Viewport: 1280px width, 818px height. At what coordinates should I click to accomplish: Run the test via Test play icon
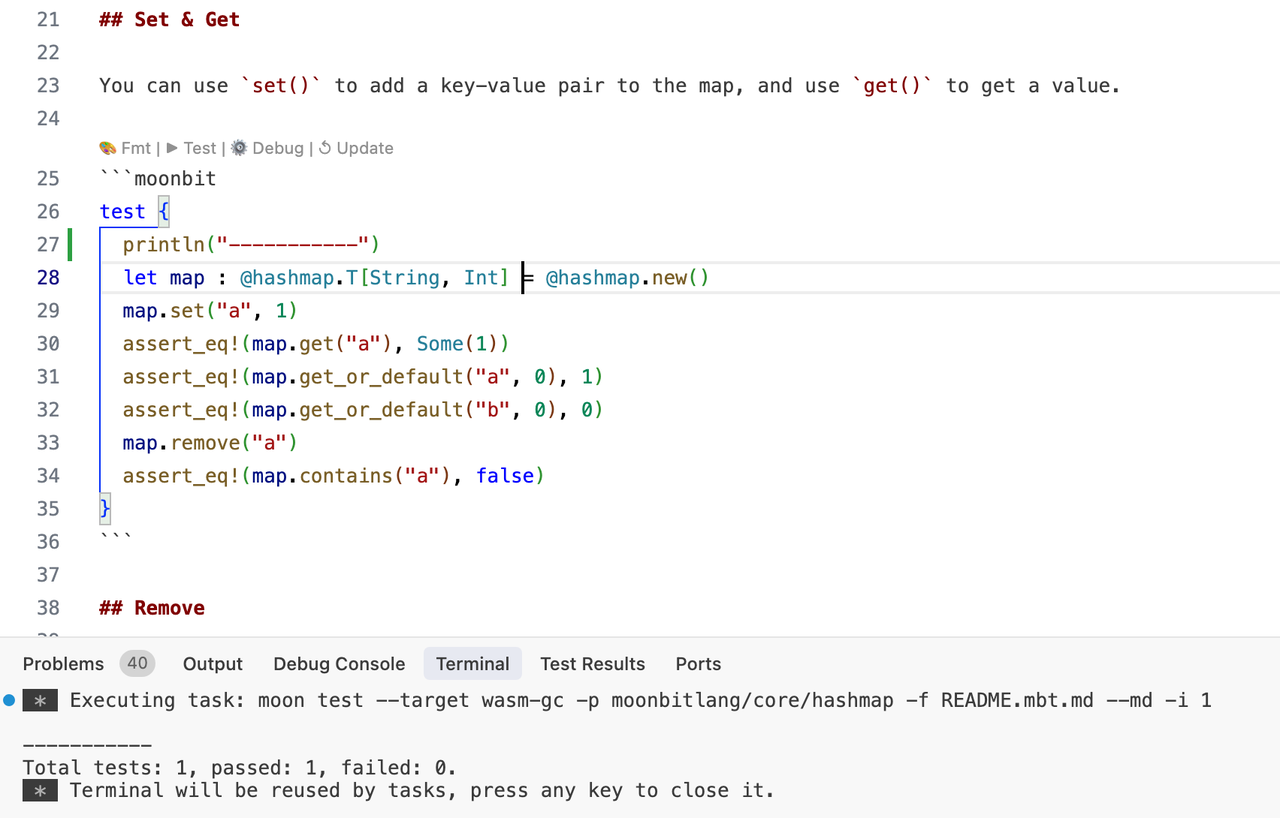pyautogui.click(x=172, y=148)
